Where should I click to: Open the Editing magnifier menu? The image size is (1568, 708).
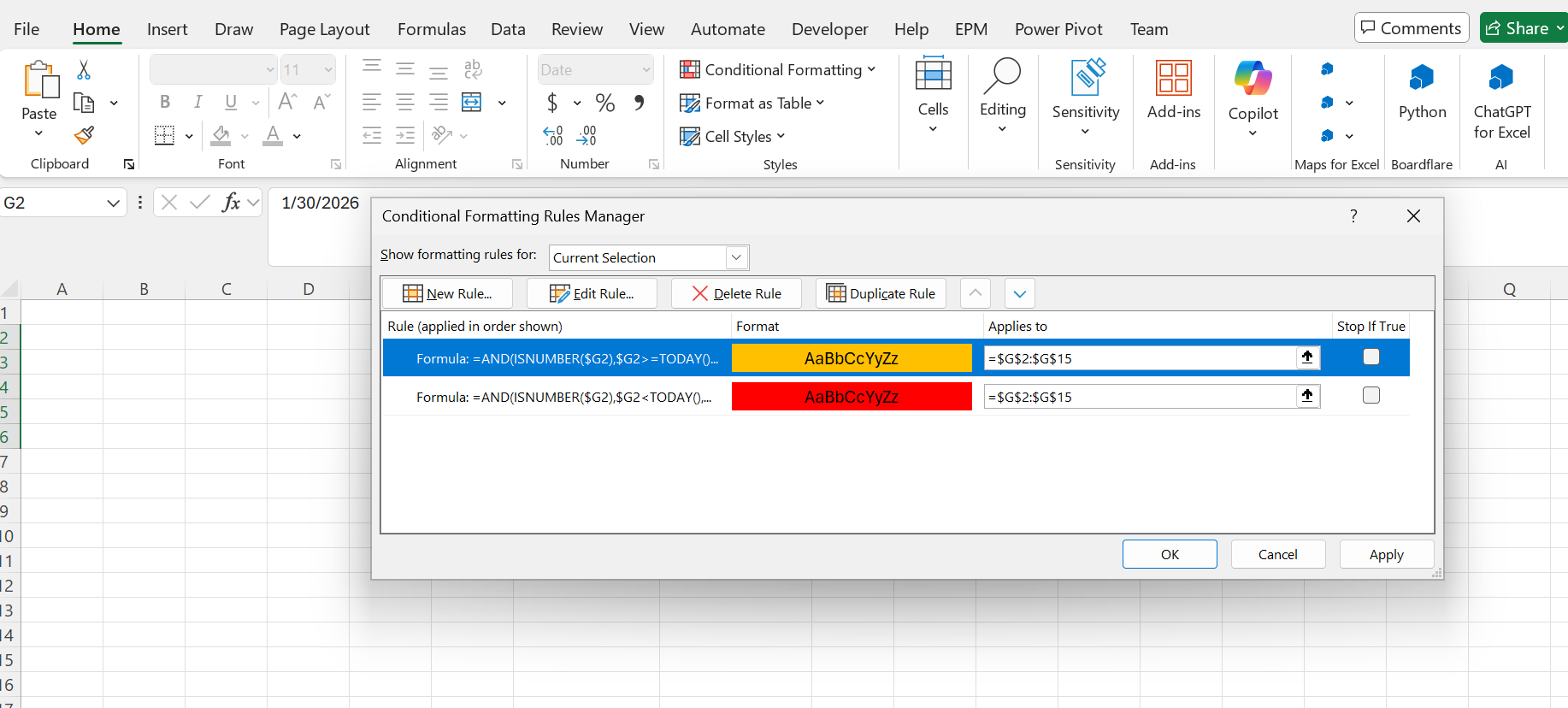(x=1002, y=95)
